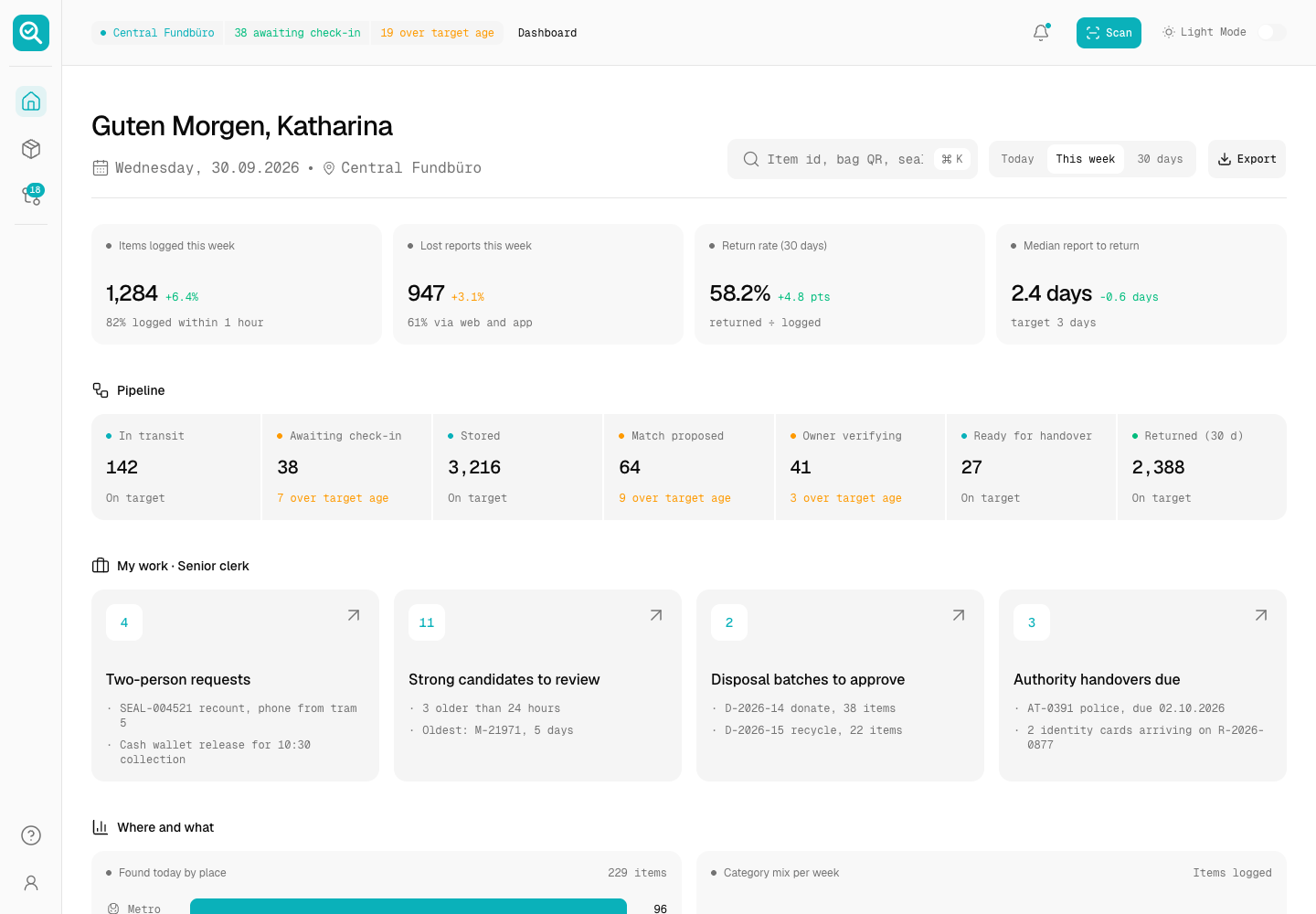The width and height of the screenshot is (1316, 914).
Task: Open the Home dashboard sidebar icon
Action: pos(31,101)
